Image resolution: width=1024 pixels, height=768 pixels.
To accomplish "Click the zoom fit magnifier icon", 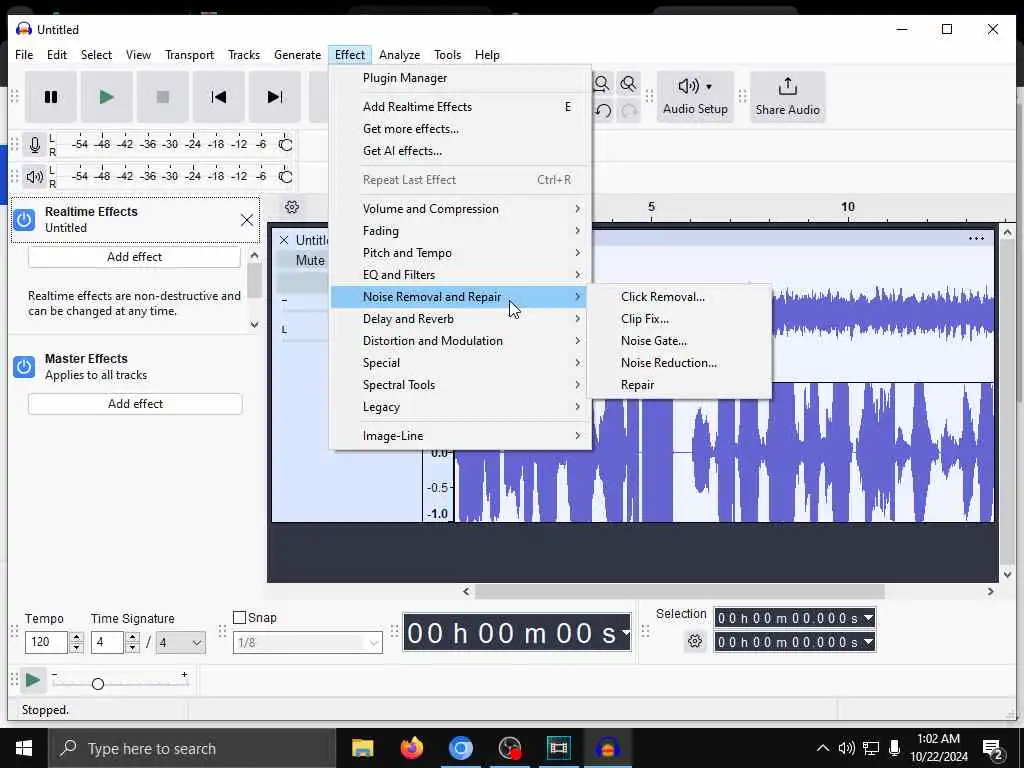I will pos(602,84).
